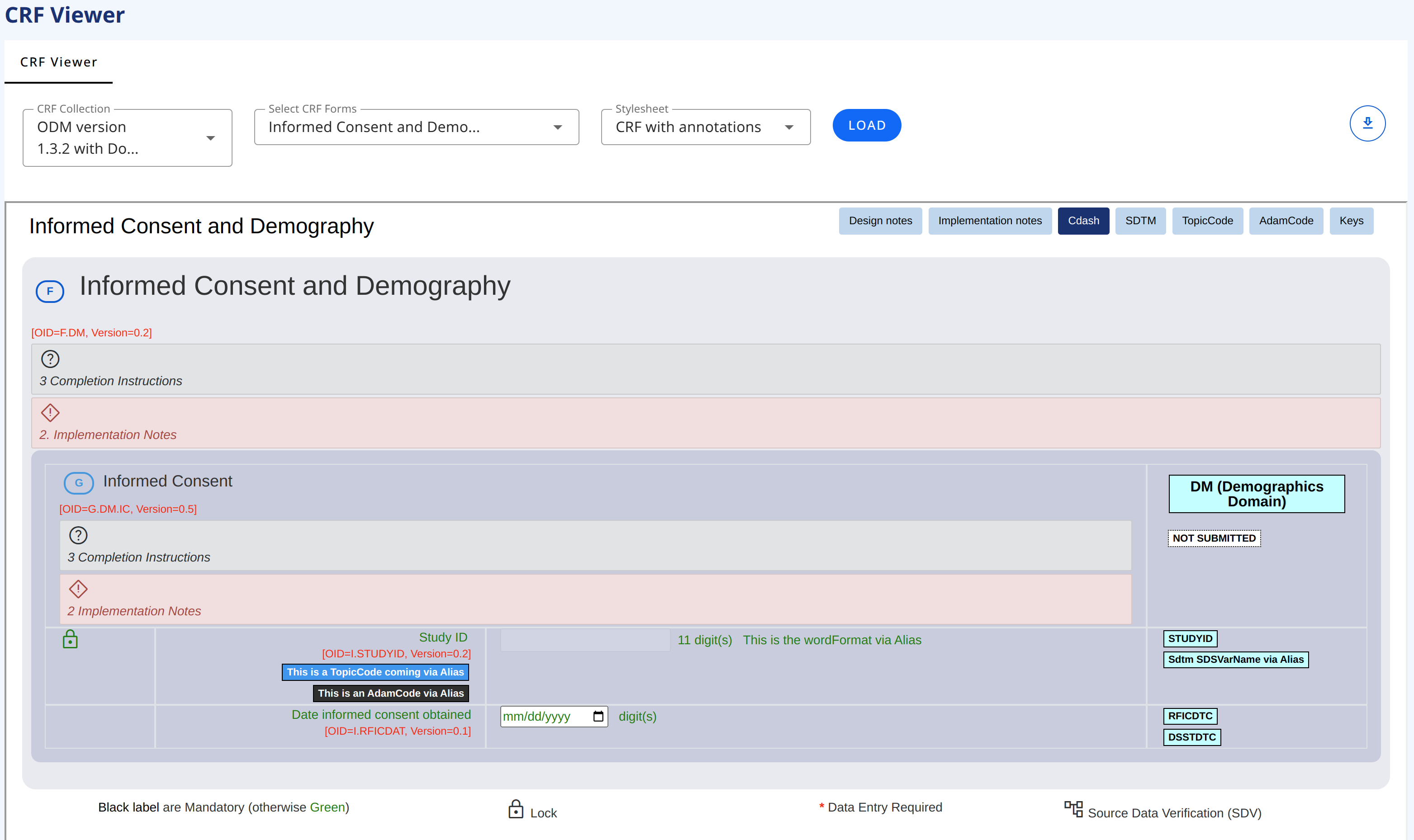Click the download icon in the top right corner
The height and width of the screenshot is (840, 1414).
pyautogui.click(x=1367, y=123)
